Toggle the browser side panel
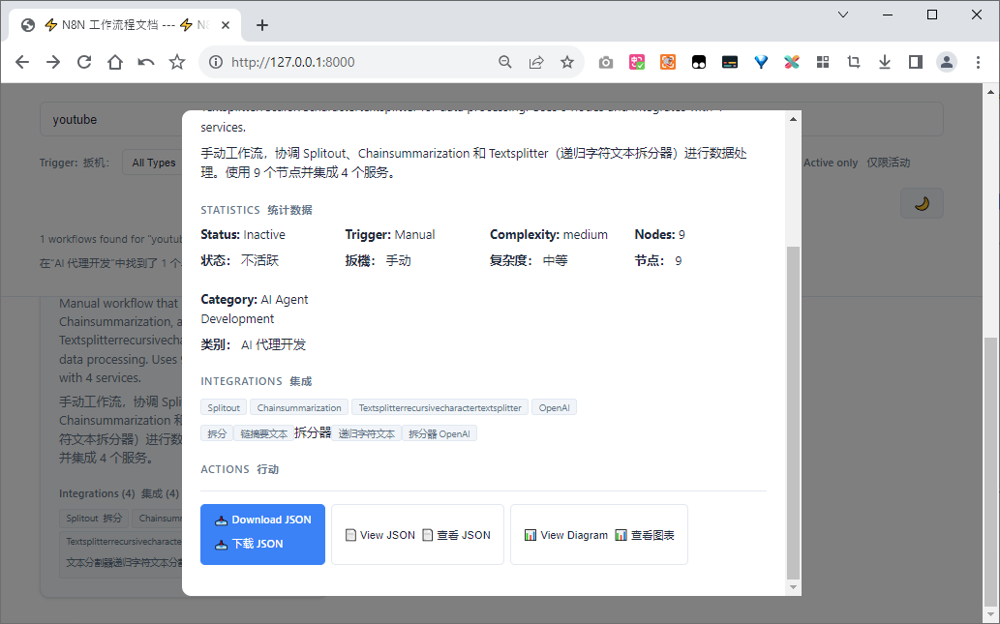Screen dimensions: 1000x624 click(x=915, y=62)
